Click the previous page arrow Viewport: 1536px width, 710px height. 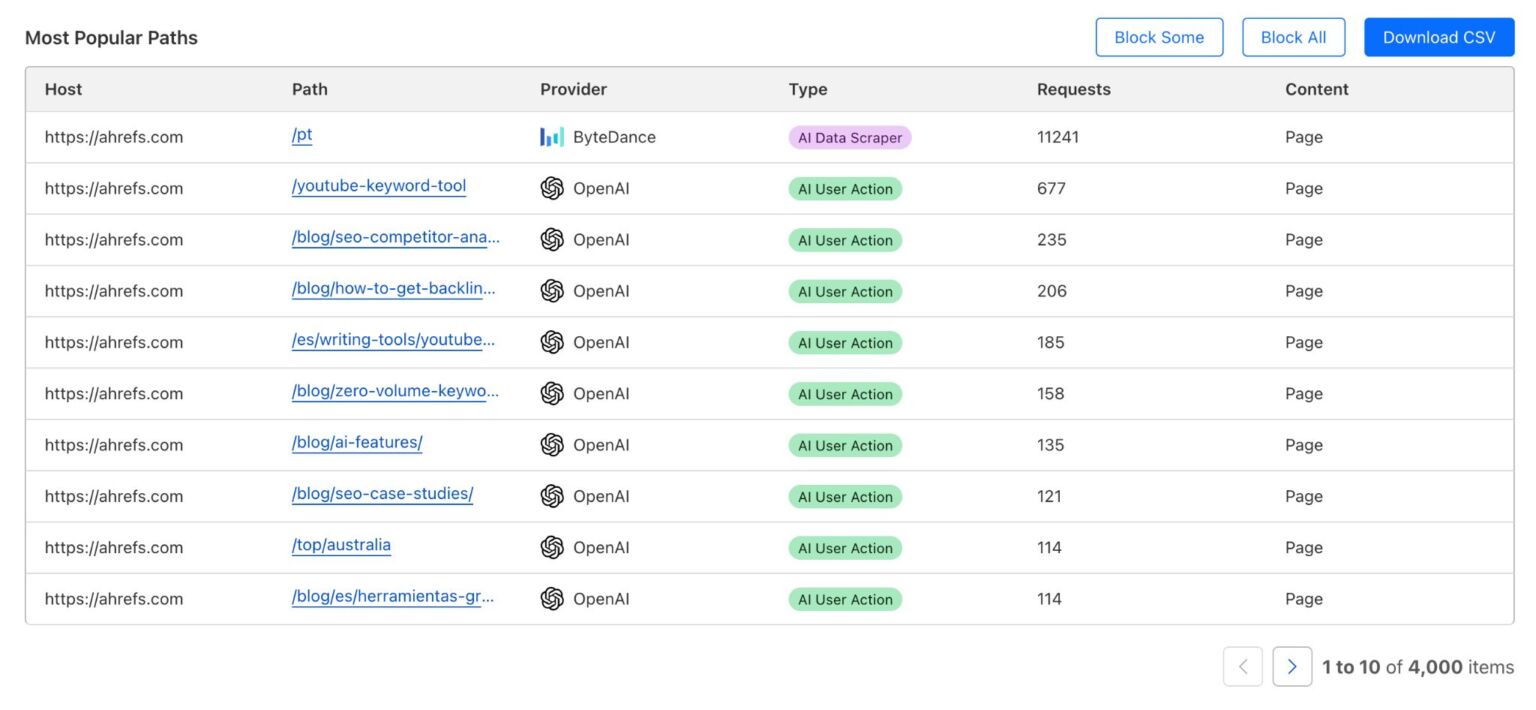pos(1242,665)
